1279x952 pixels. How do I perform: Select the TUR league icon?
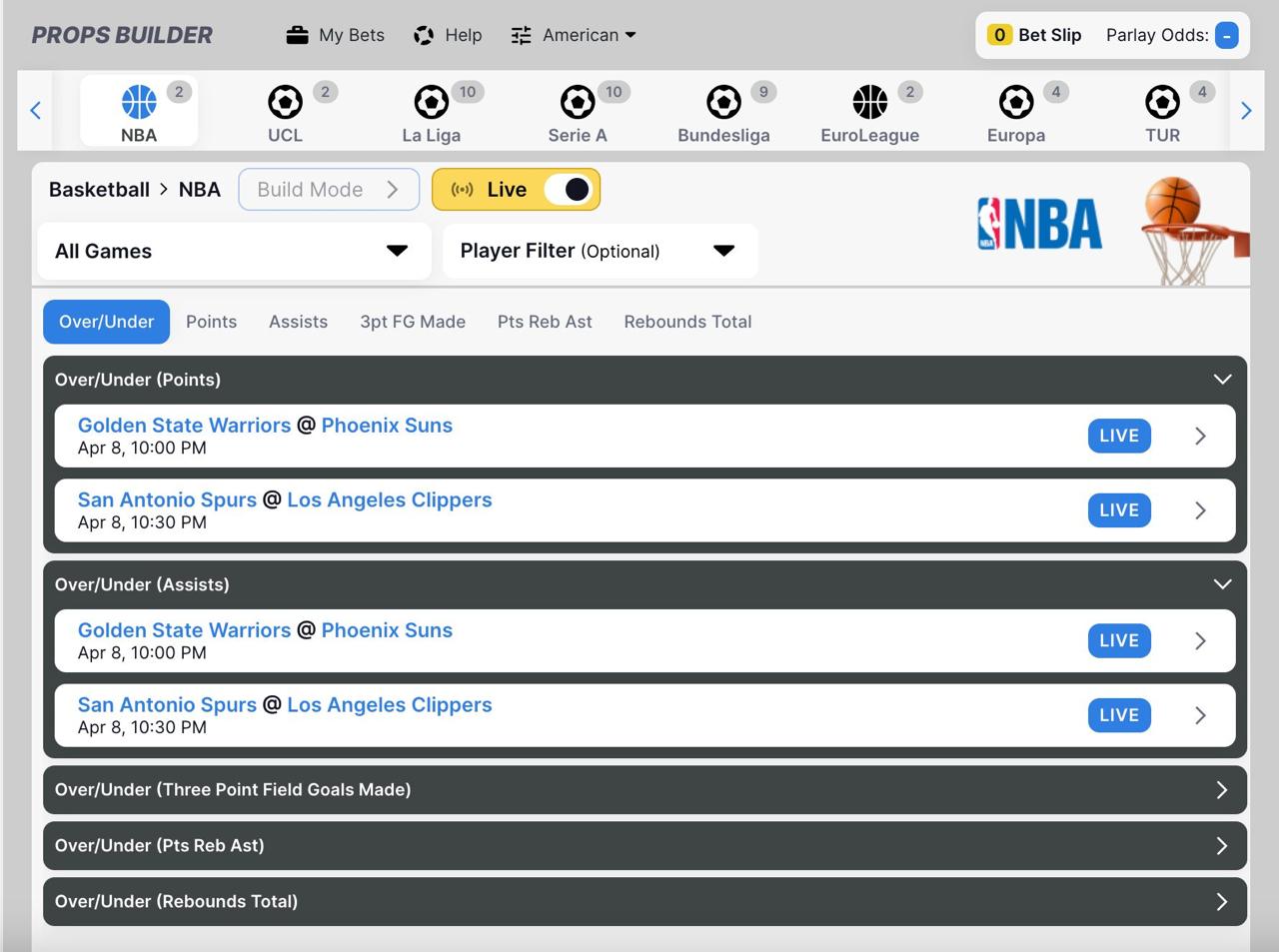click(x=1162, y=101)
